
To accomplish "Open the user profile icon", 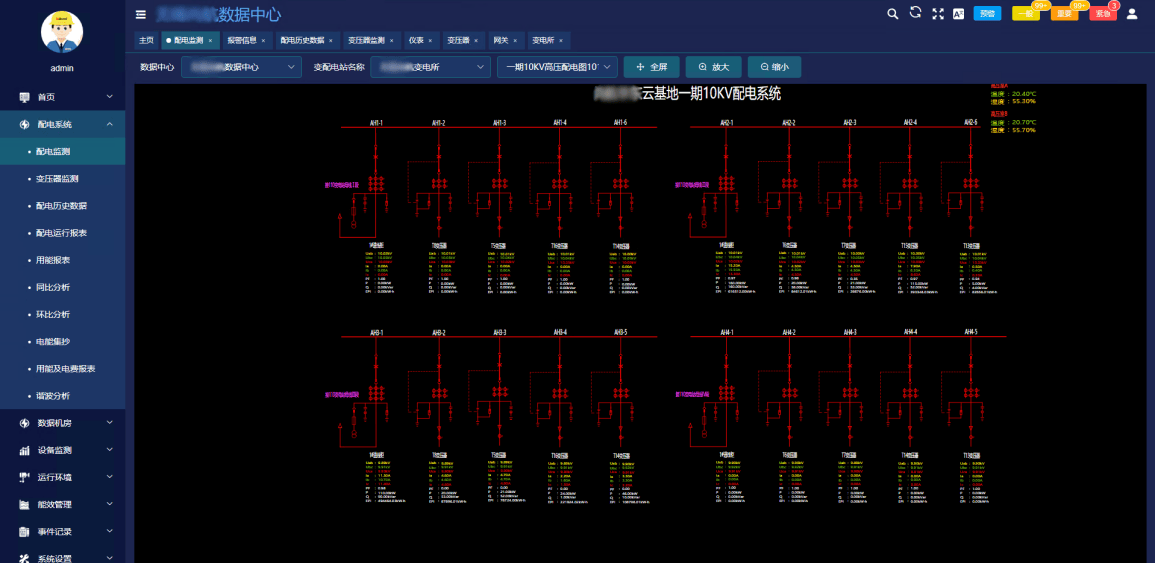I will pos(1132,13).
